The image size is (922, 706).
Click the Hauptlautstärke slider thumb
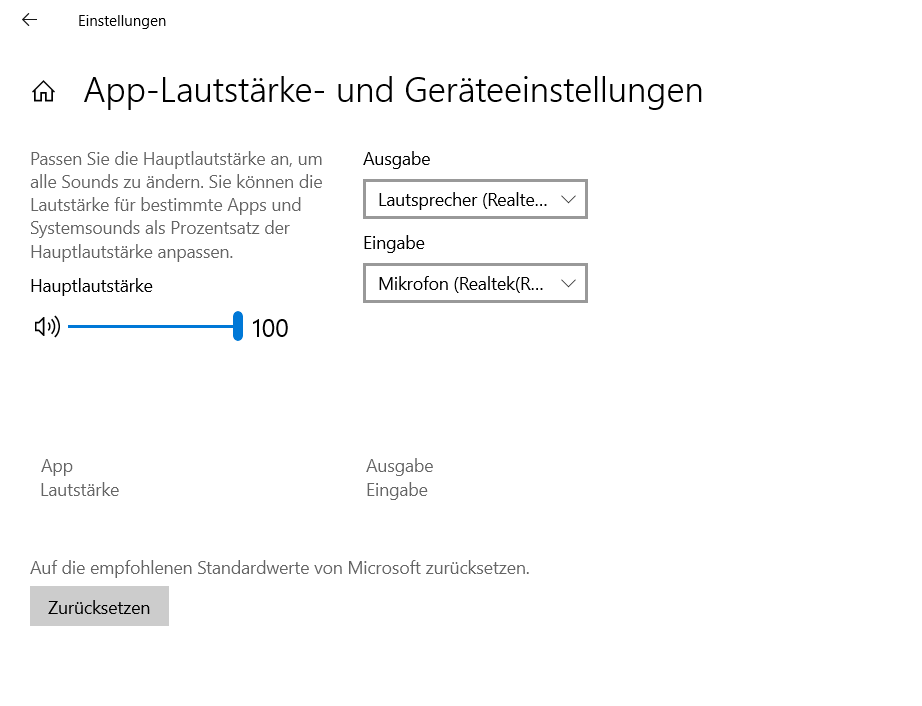tap(238, 326)
